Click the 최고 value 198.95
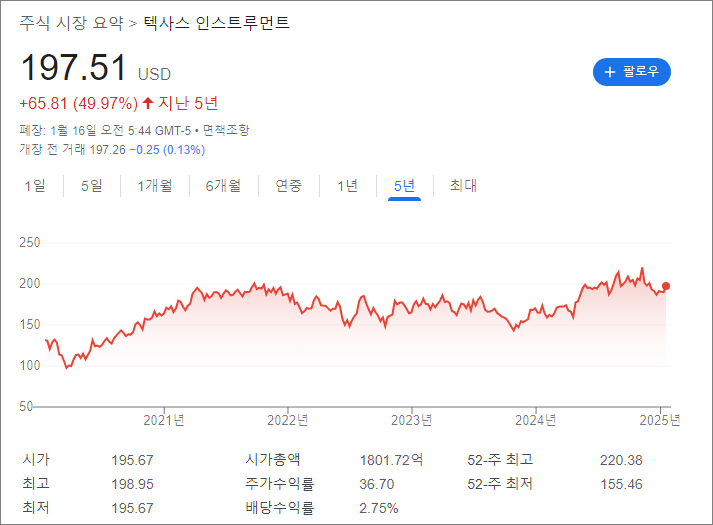 132,484
